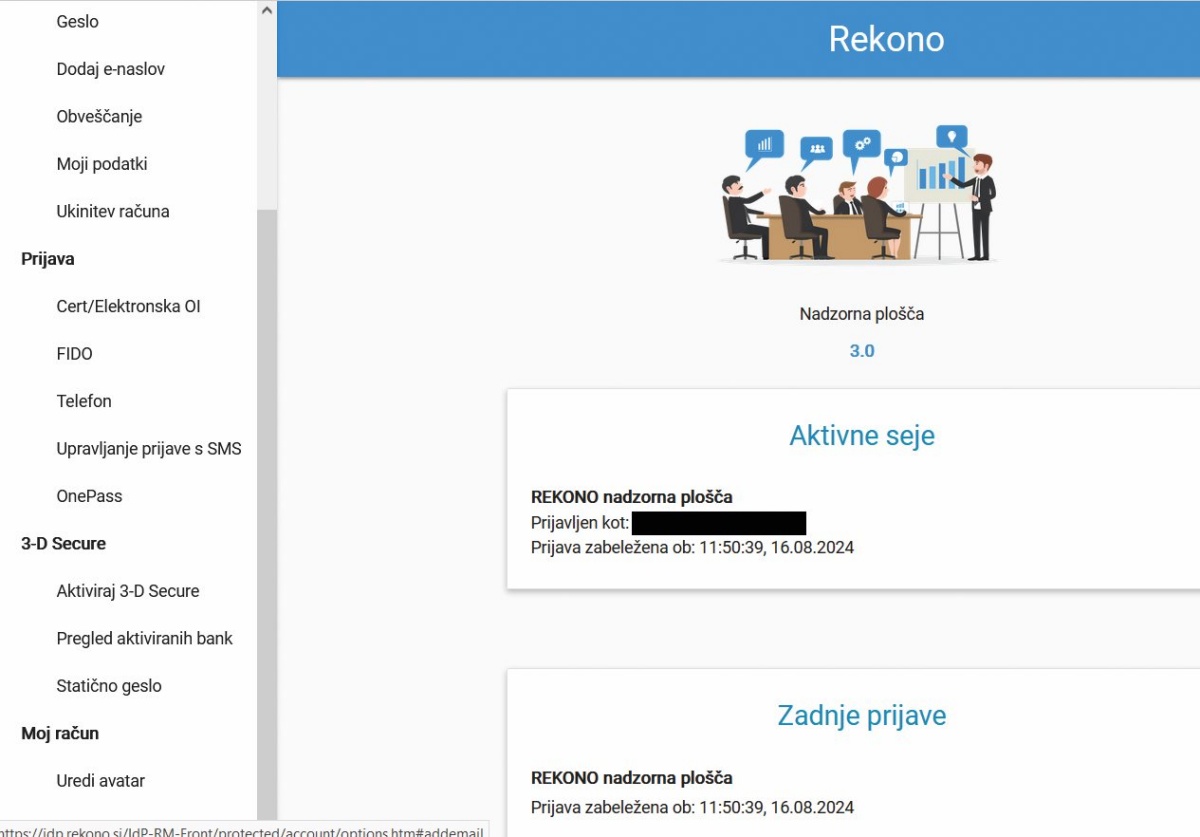Open Cert/Elektronska OI login option
The image size is (1200, 837).
coord(128,306)
